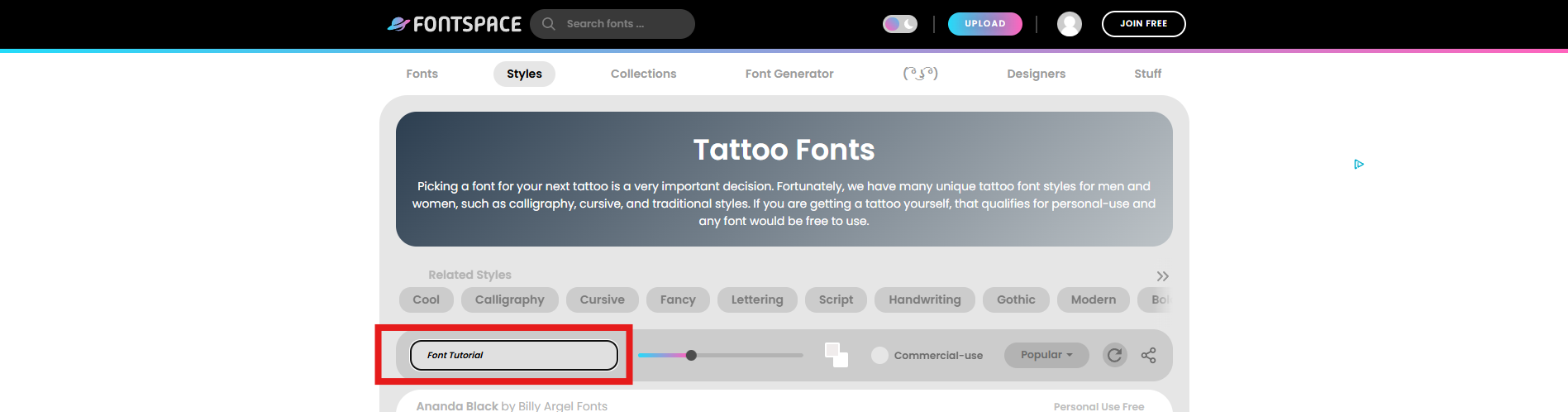
Task: Click the FontSpace logo
Action: [x=454, y=24]
